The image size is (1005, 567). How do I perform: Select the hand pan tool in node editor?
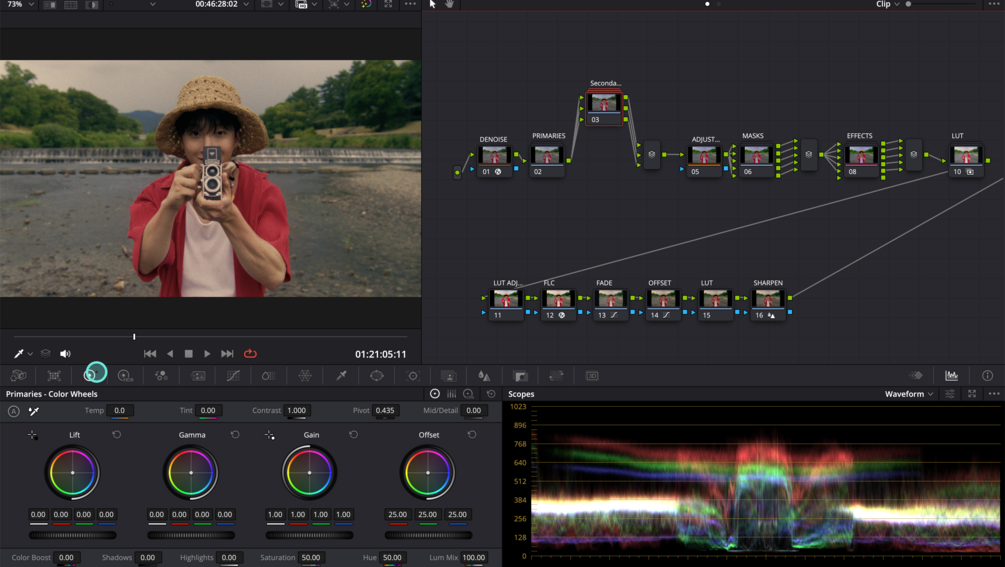pyautogui.click(x=449, y=4)
